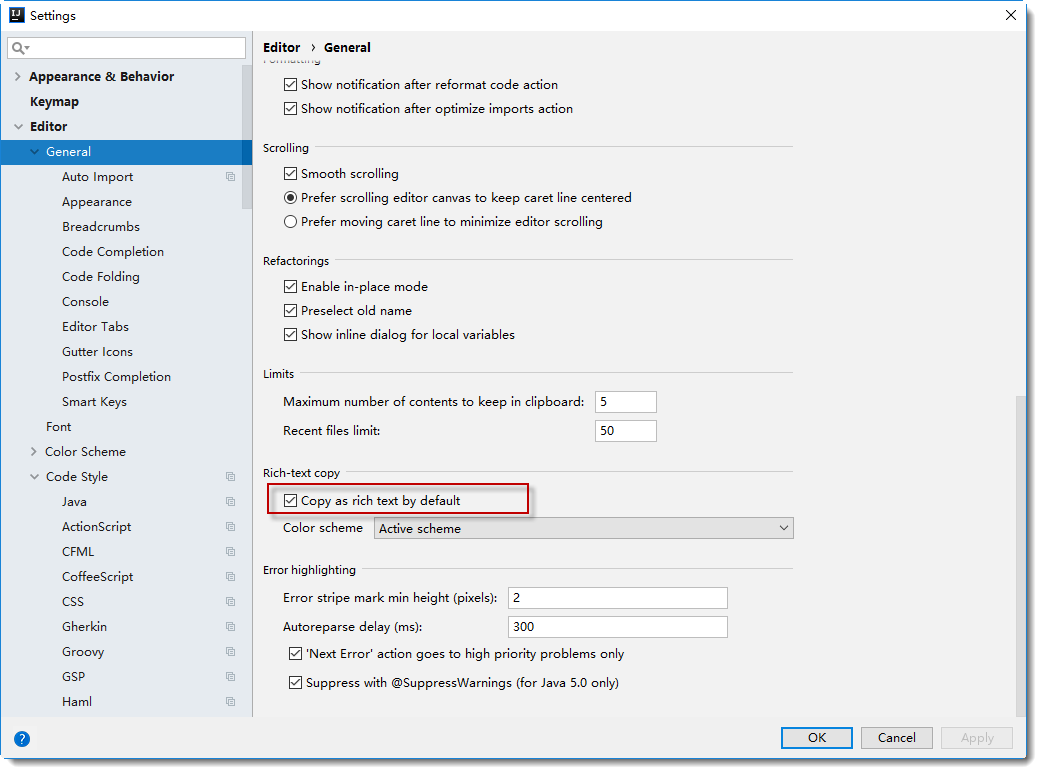Select Prefer moving caret line radio option
This screenshot has height=774, width=1042.
pos(291,222)
